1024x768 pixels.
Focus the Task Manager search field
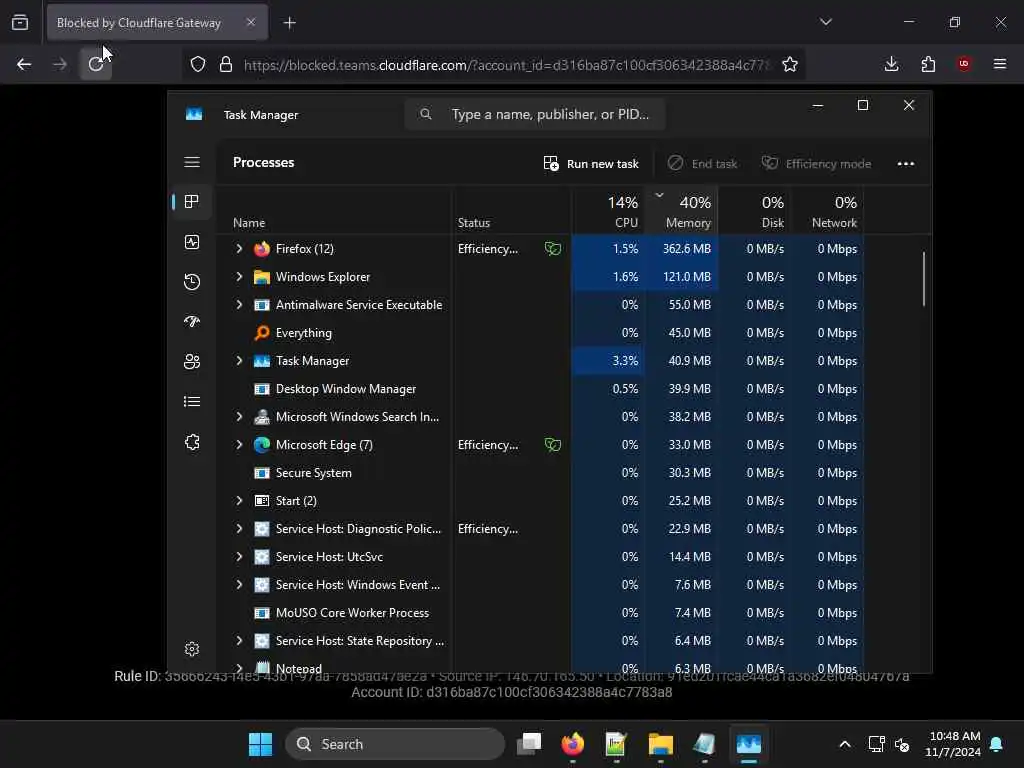coord(535,114)
